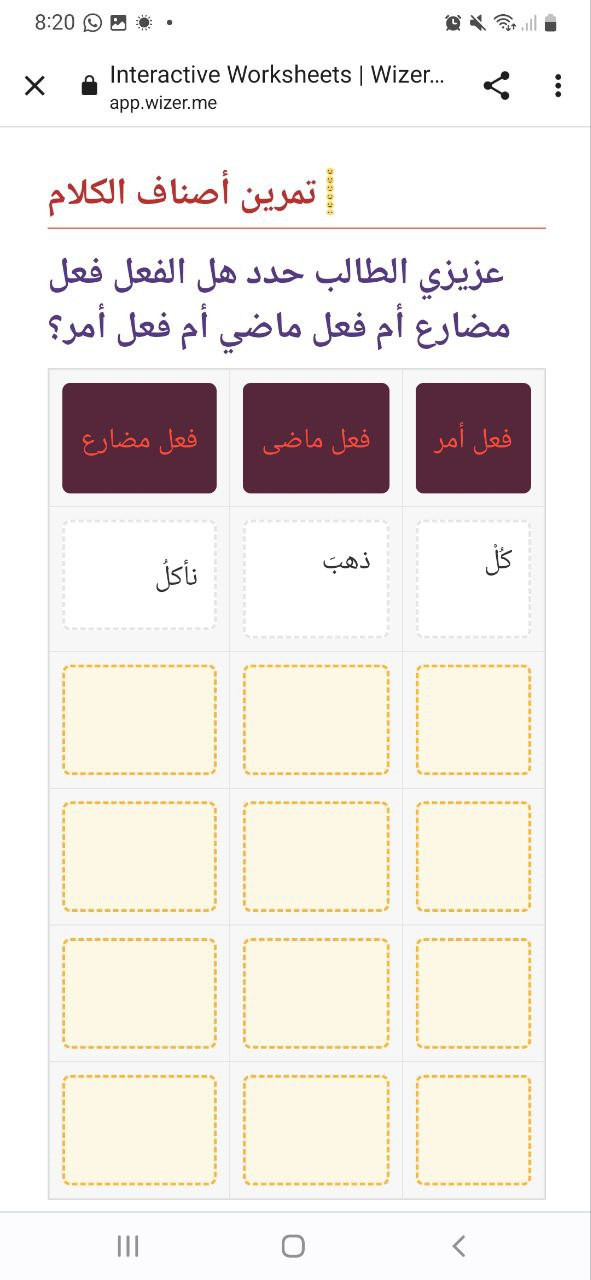Tap the Android recent apps icon
This screenshot has width=591, height=1280.
pos(128,1245)
